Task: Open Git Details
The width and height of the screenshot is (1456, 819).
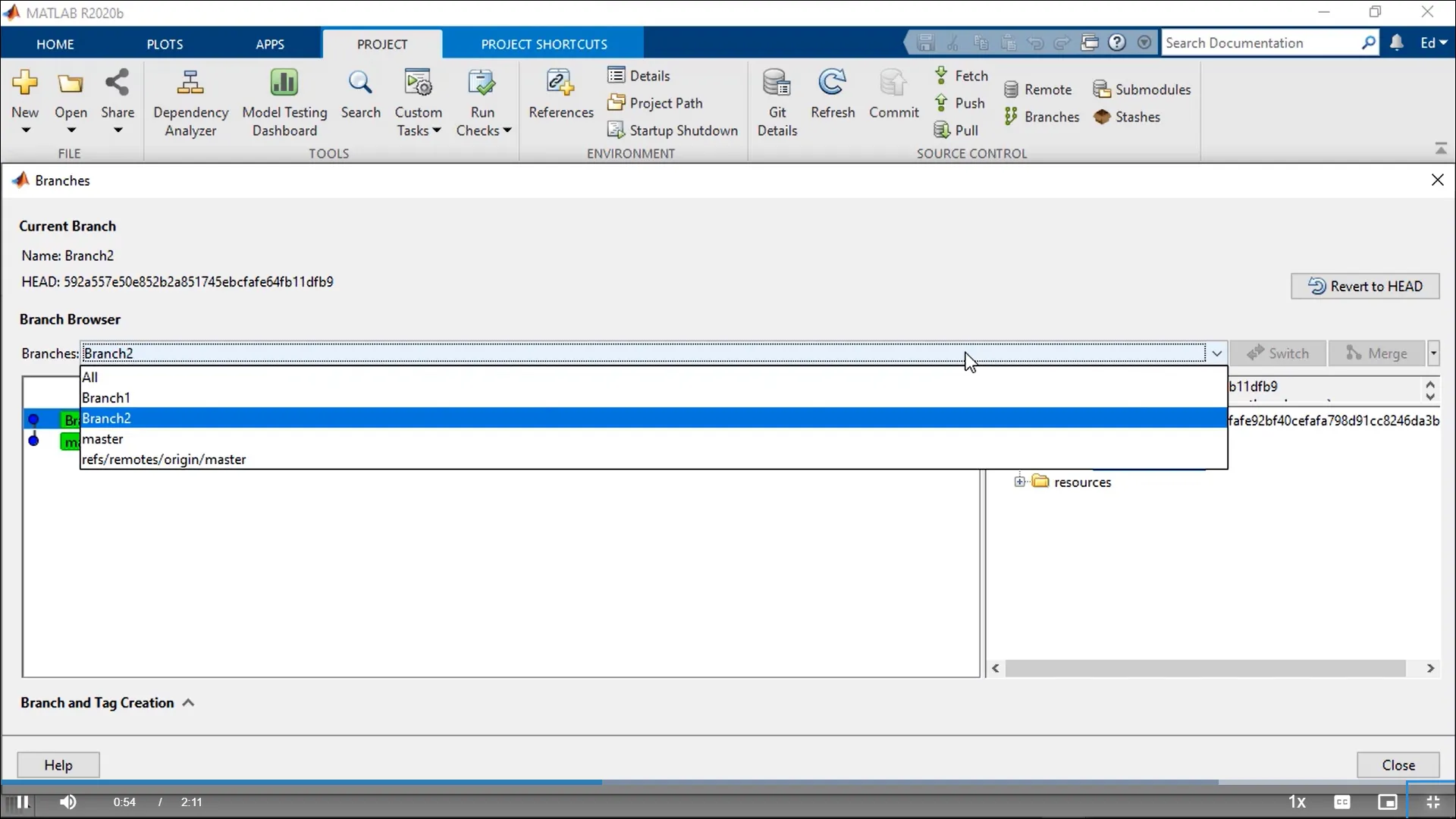Action: tap(777, 101)
